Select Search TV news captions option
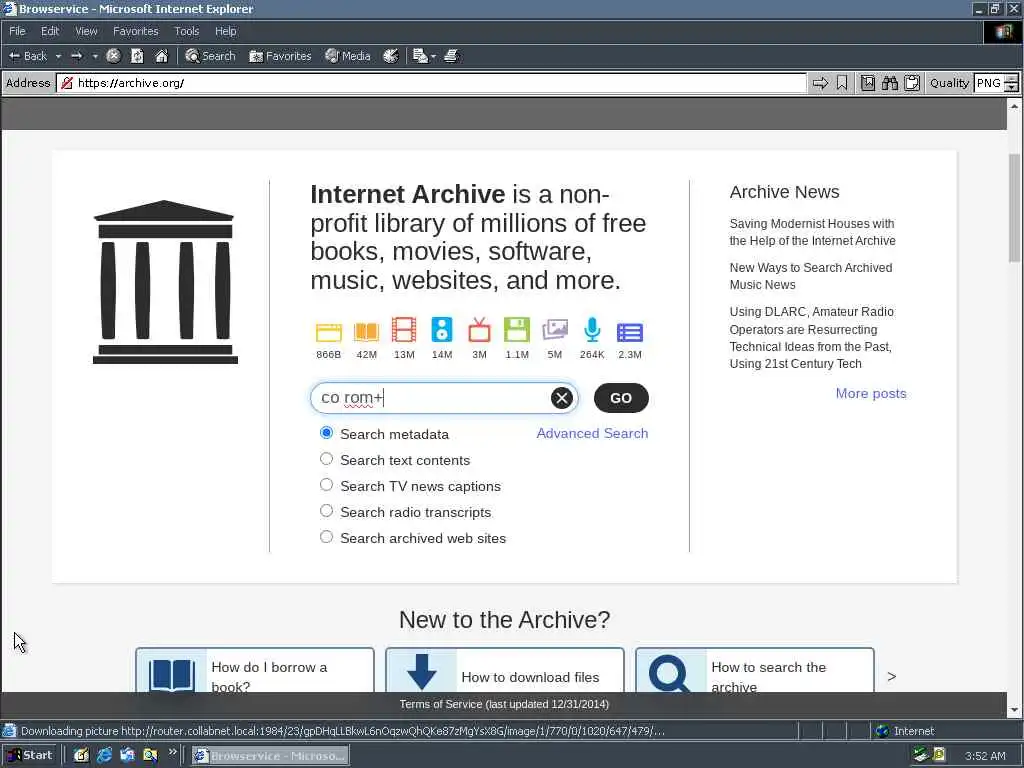The width and height of the screenshot is (1024, 768). pyautogui.click(x=327, y=485)
